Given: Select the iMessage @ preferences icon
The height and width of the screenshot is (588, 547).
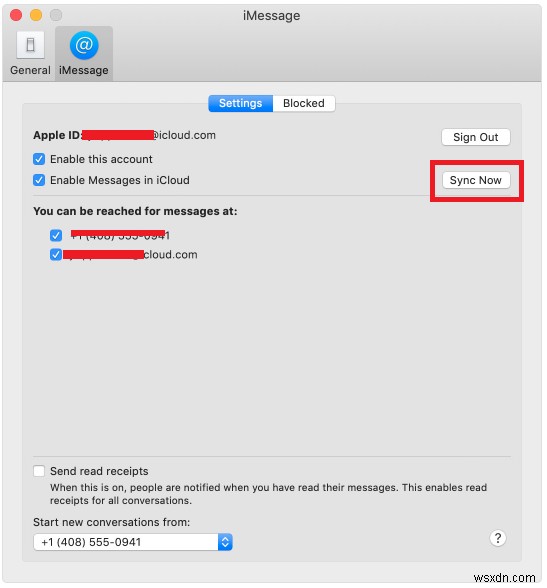Looking at the screenshot, I should pyautogui.click(x=84, y=45).
